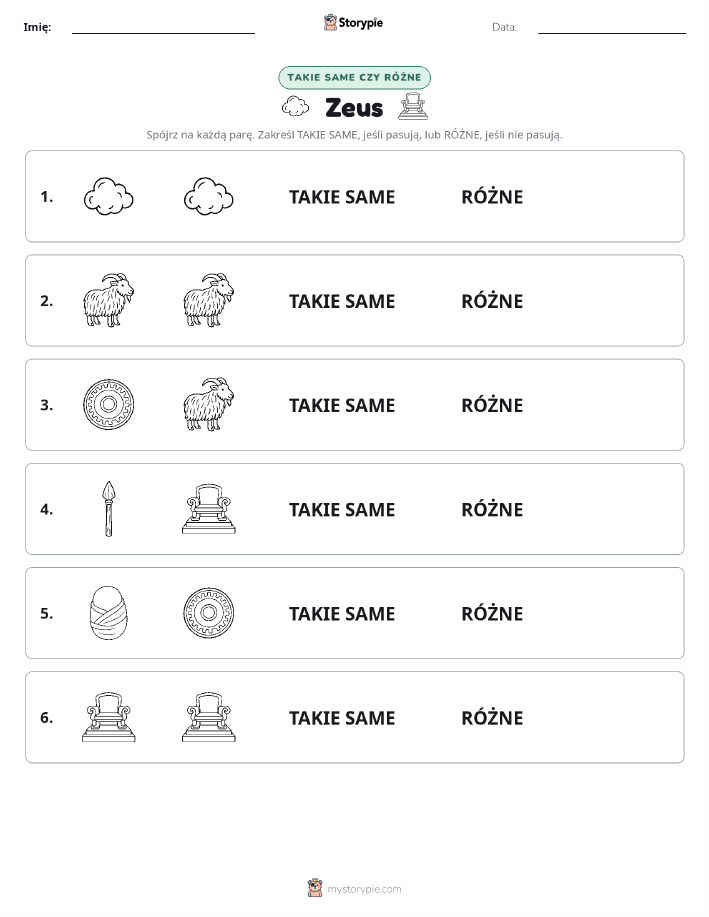709x917 pixels.
Task: Select TAKIE SAME for row 6
Action: pos(342,718)
